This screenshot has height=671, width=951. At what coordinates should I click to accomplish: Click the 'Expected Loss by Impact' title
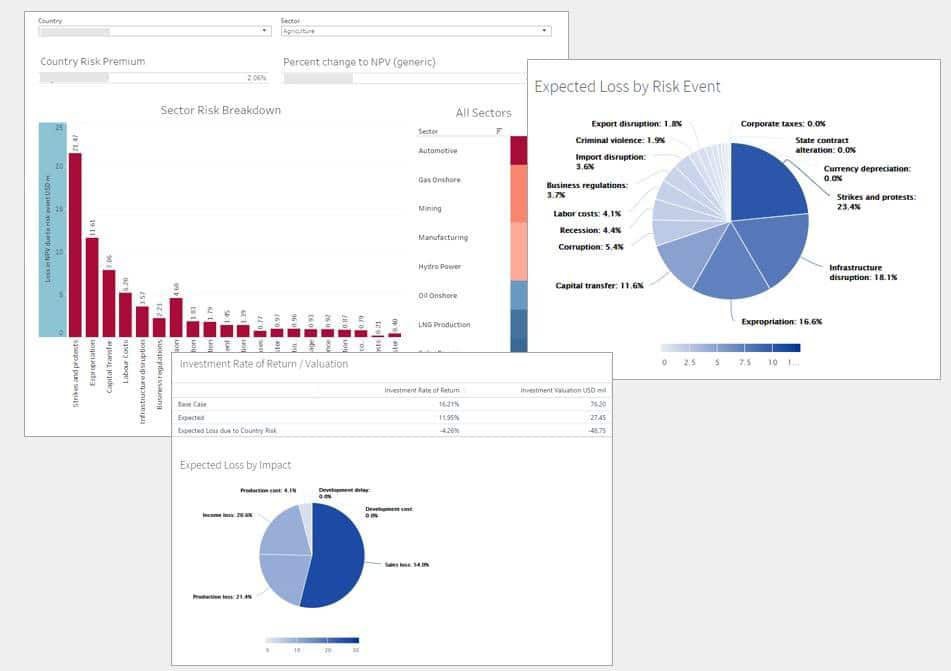click(235, 465)
